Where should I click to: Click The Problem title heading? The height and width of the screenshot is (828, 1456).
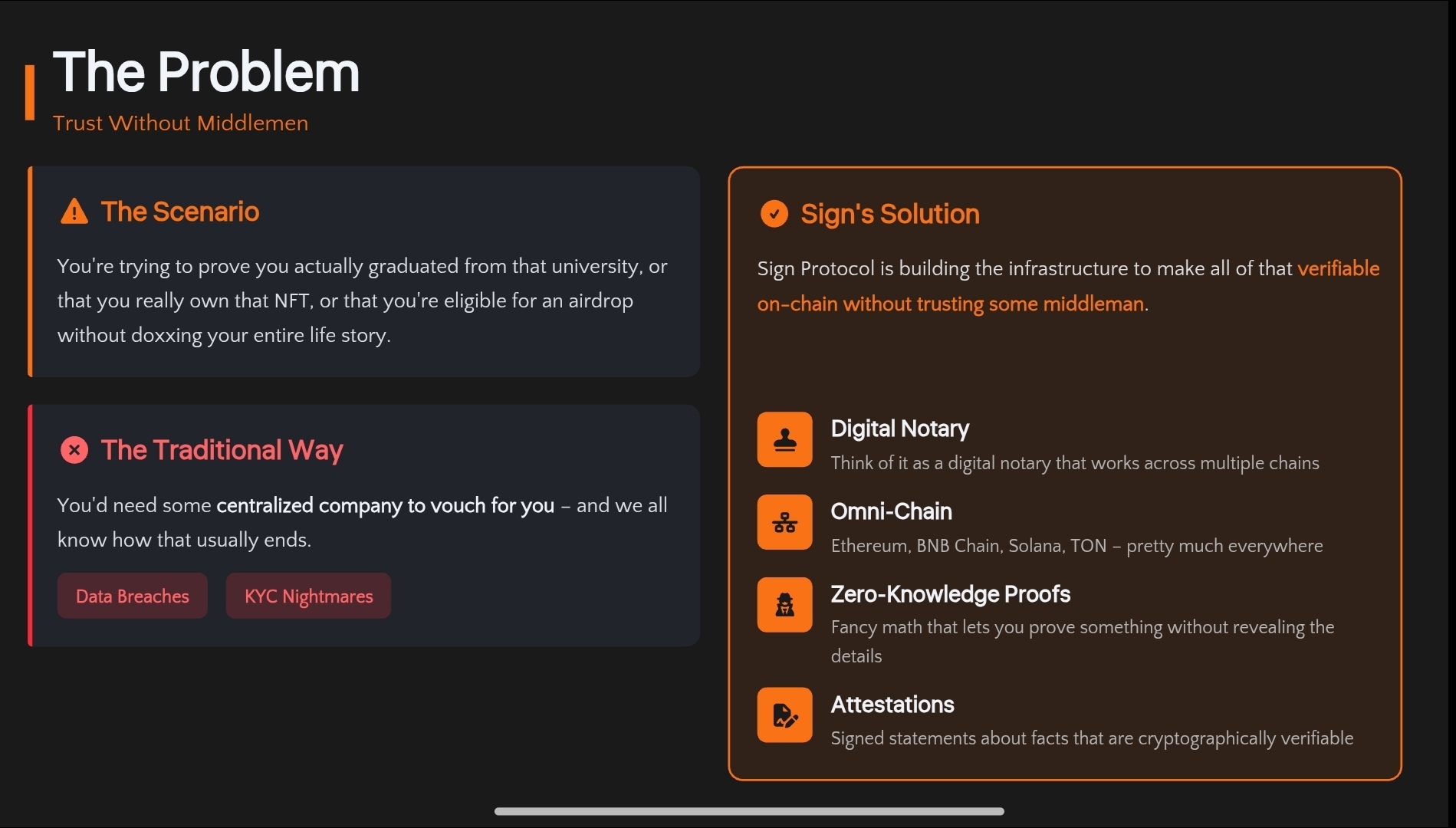coord(205,72)
